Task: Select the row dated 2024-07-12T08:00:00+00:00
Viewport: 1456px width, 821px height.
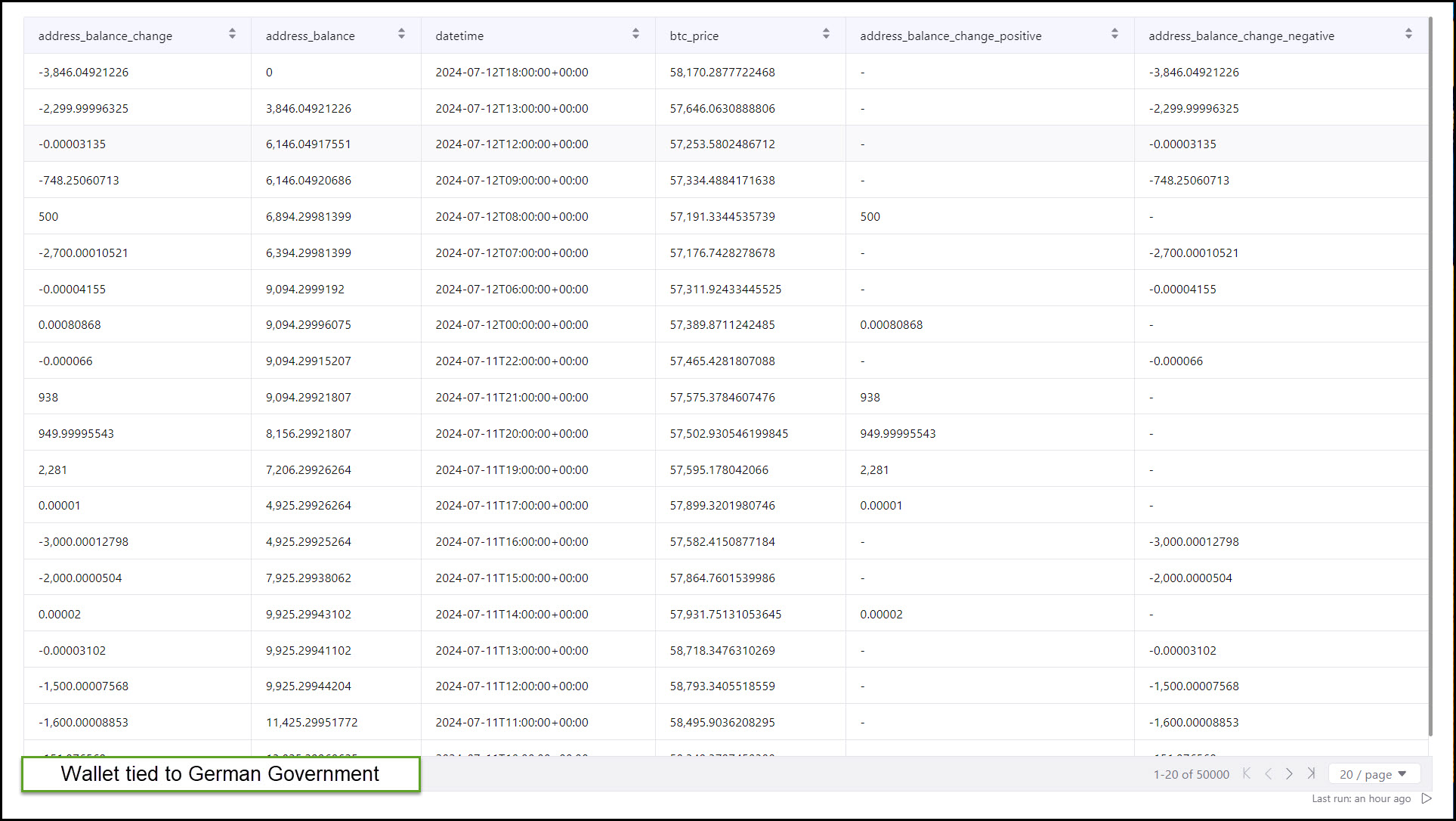Action: (512, 216)
